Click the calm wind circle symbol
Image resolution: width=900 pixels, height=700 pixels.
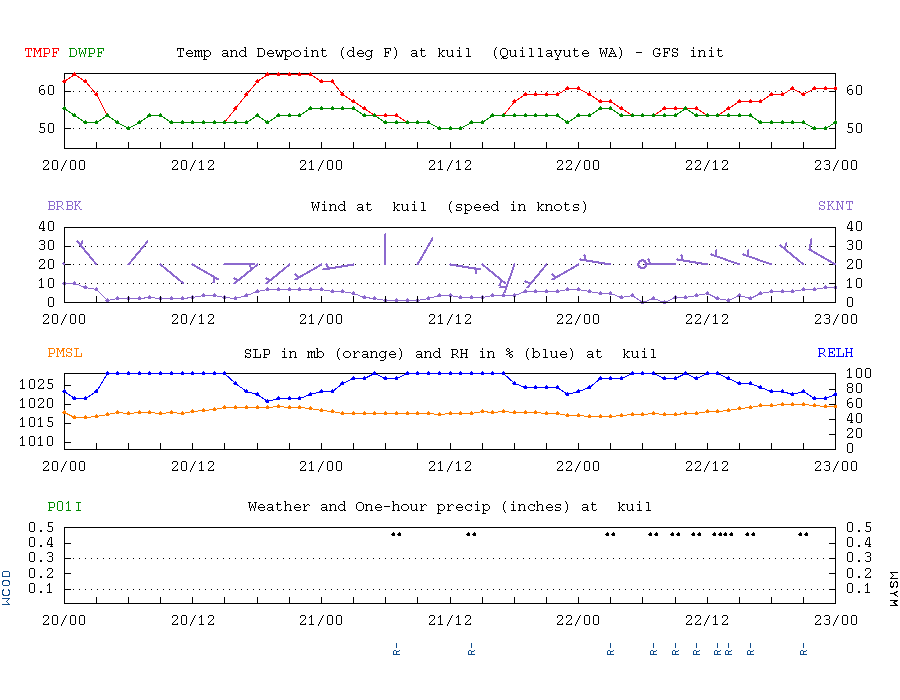(x=642, y=264)
